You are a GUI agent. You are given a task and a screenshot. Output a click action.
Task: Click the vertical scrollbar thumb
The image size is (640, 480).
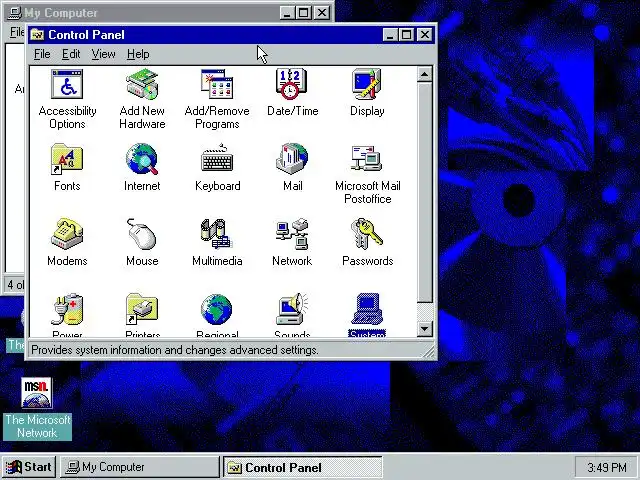point(424,192)
